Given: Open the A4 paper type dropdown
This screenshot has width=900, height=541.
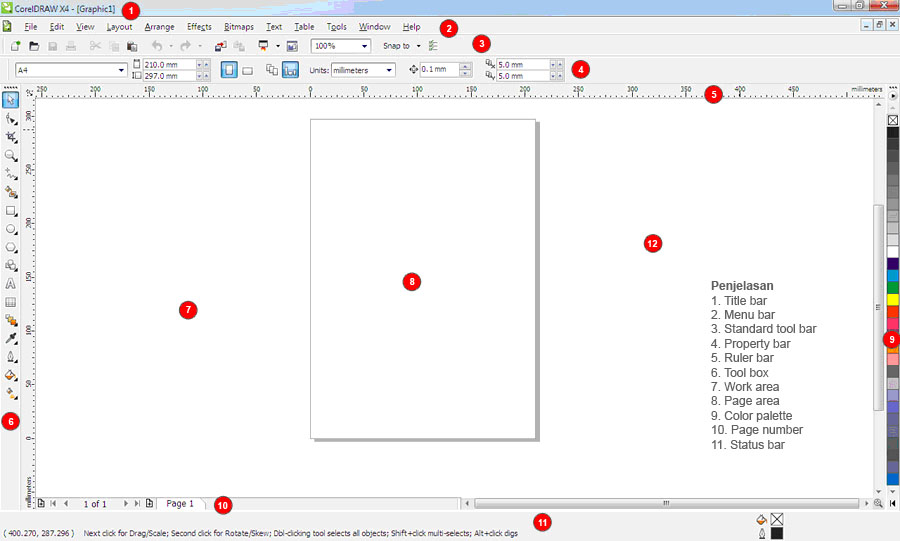Looking at the screenshot, I should [121, 70].
